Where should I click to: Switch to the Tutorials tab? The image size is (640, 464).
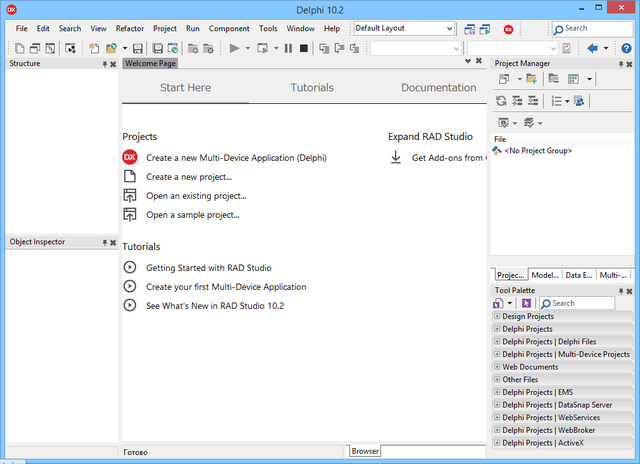point(312,88)
